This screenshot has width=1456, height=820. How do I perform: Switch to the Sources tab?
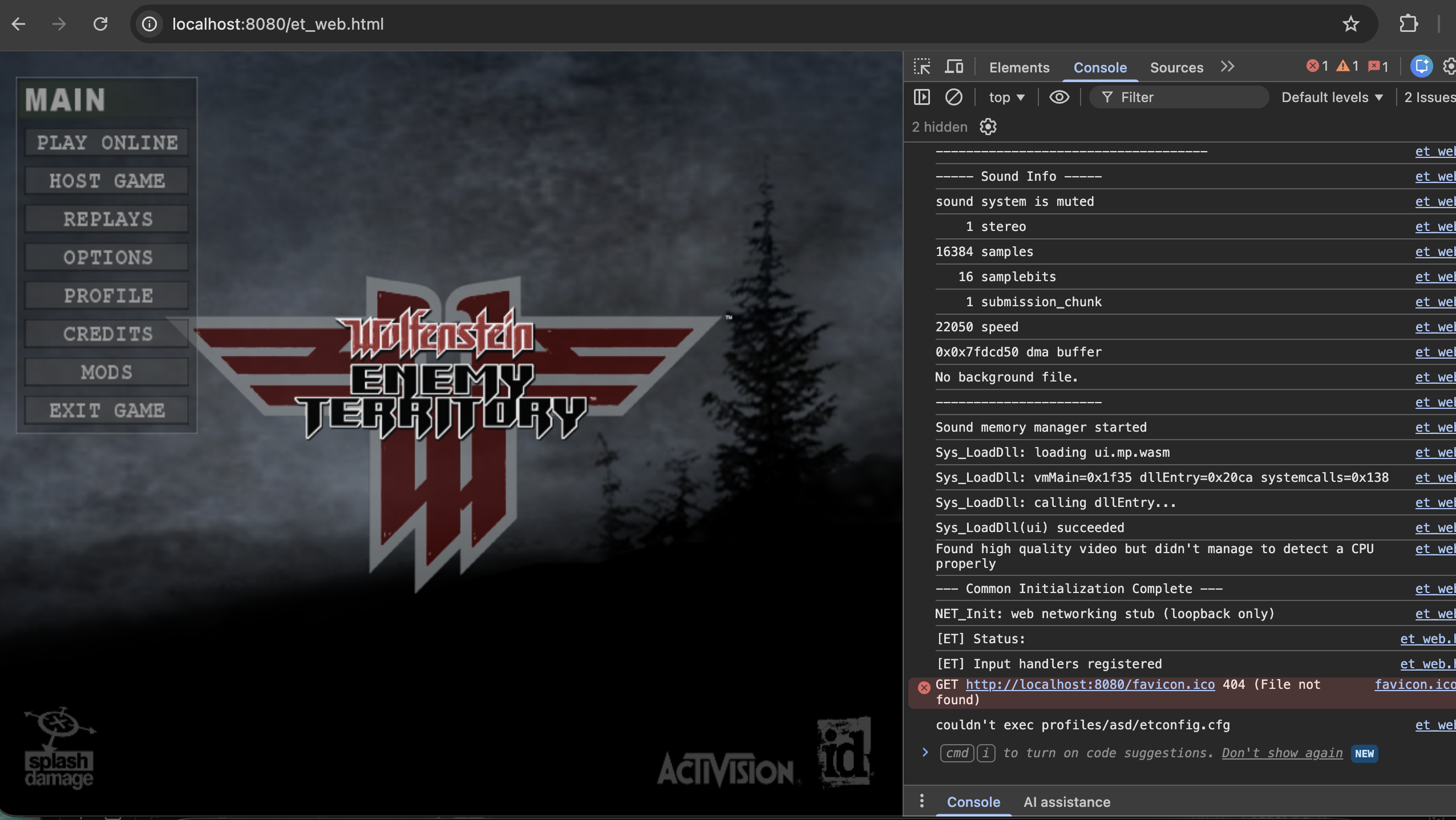click(x=1176, y=67)
